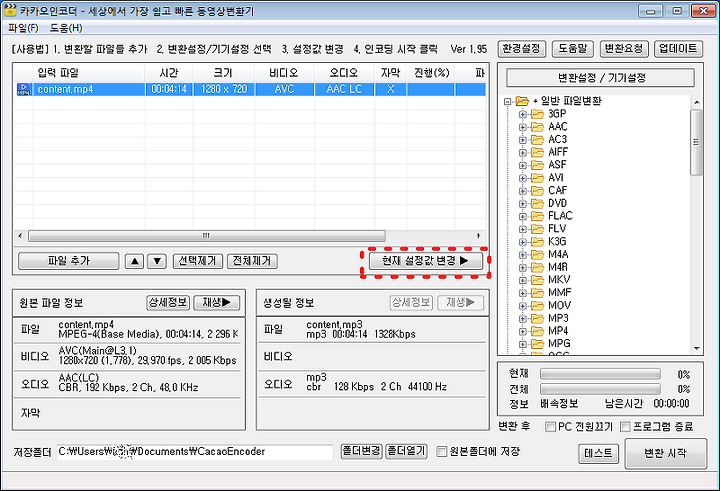Viewport: 720px width, 491px height.
Task: Expand the MPG tree node
Action: [x=523, y=344]
